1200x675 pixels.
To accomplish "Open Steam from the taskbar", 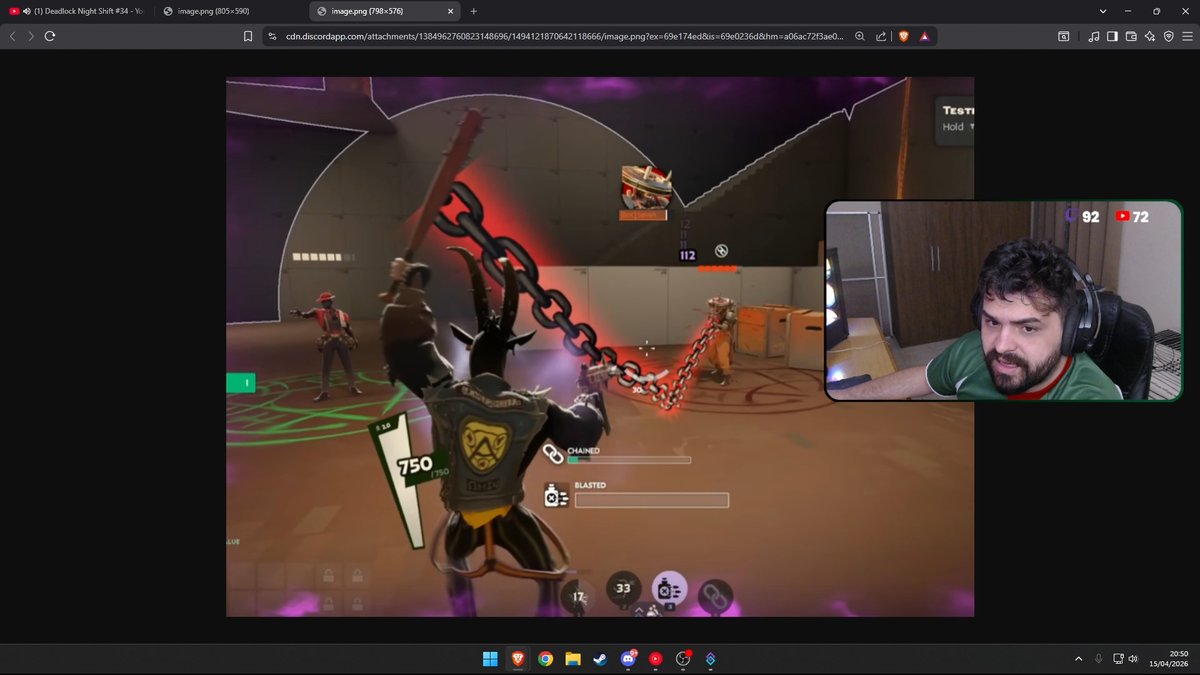I will click(x=600, y=659).
